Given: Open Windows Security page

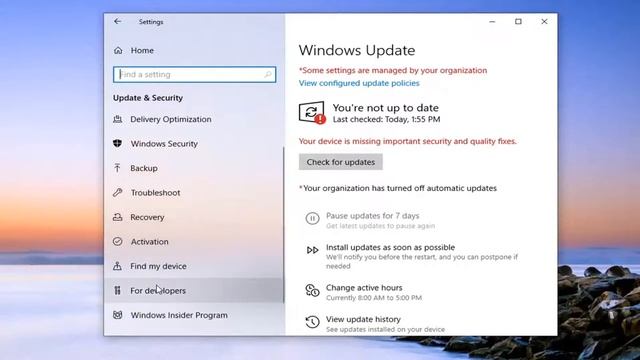Looking at the screenshot, I should point(164,144).
